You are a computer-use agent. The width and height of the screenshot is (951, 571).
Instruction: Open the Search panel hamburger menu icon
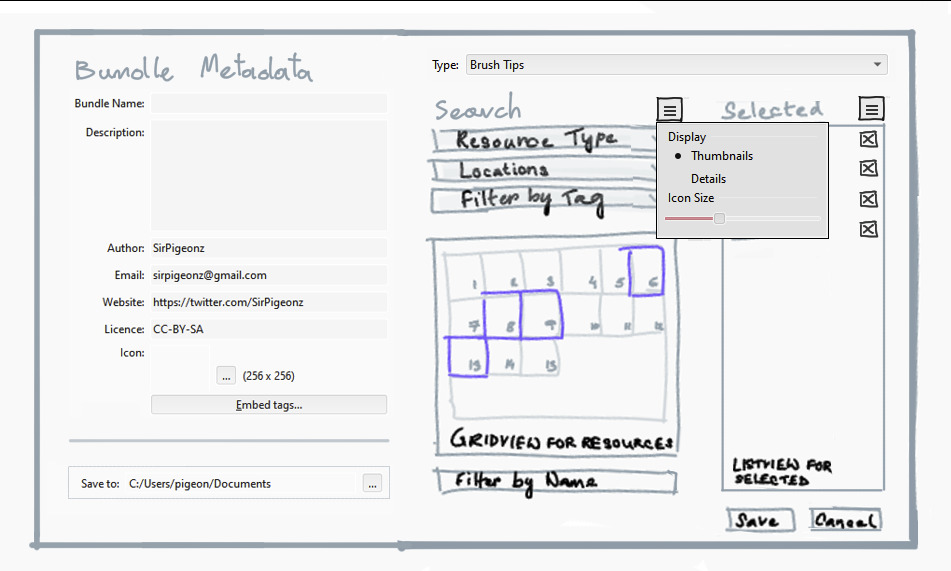click(670, 110)
